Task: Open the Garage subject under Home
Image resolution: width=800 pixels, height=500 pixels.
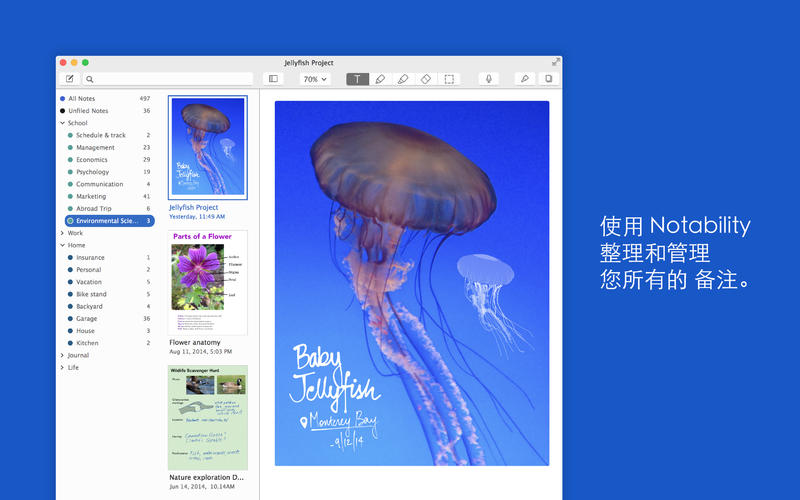Action: coord(87,318)
